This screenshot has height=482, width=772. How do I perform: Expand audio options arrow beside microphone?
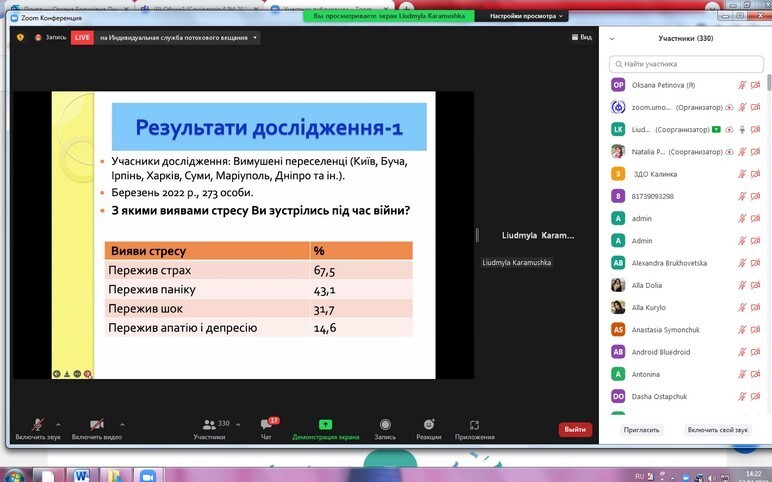coord(59,424)
